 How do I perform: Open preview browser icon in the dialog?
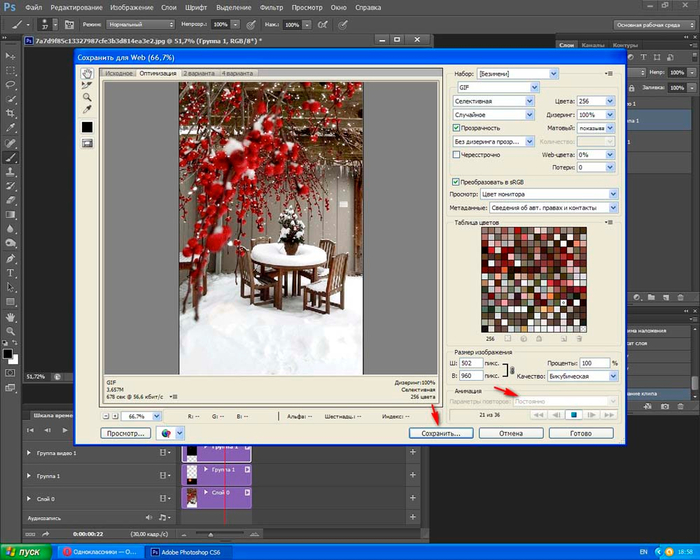166,433
